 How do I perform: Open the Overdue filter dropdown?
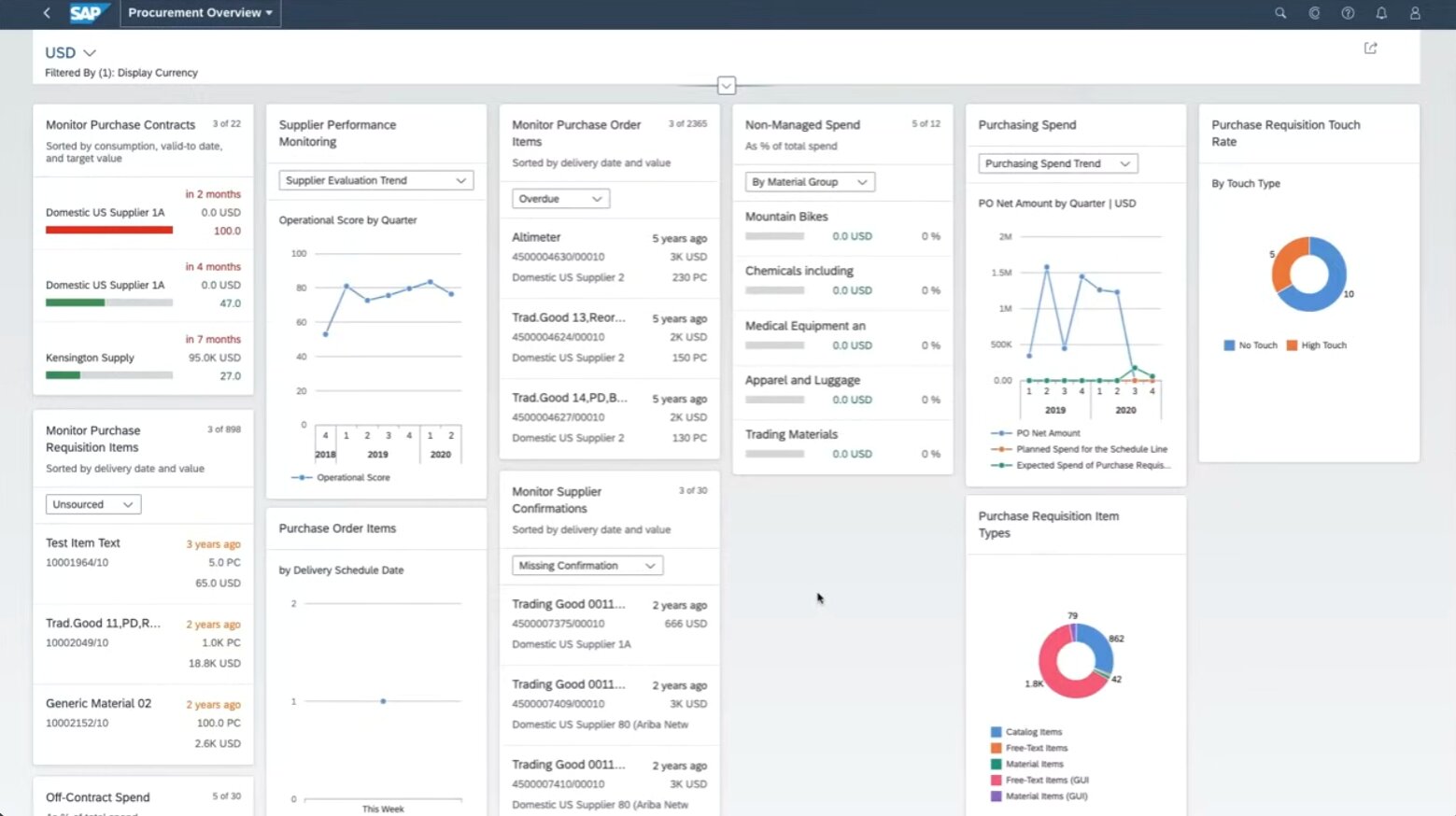(x=560, y=199)
